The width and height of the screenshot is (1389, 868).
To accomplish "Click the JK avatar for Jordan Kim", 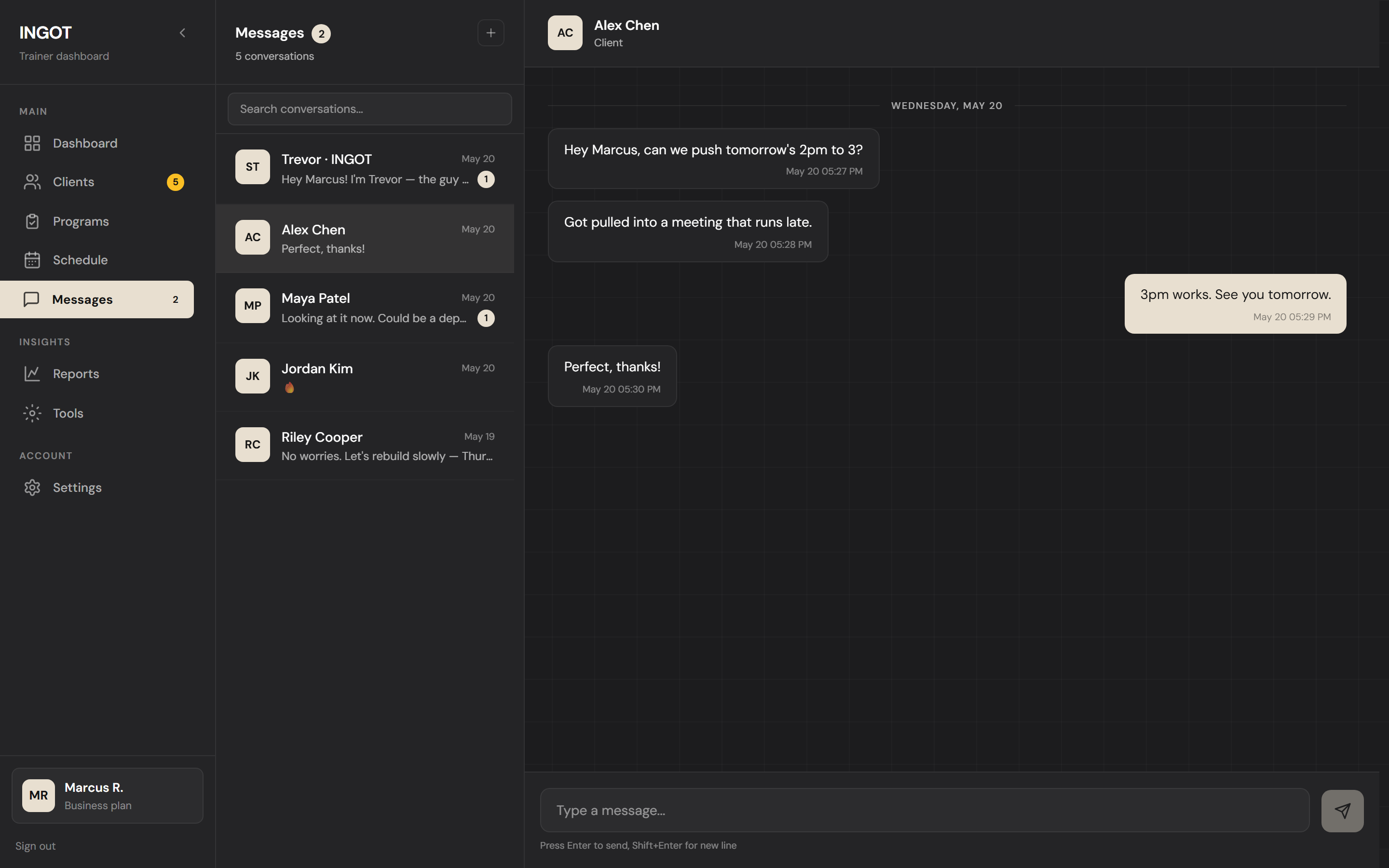I will [x=253, y=376].
